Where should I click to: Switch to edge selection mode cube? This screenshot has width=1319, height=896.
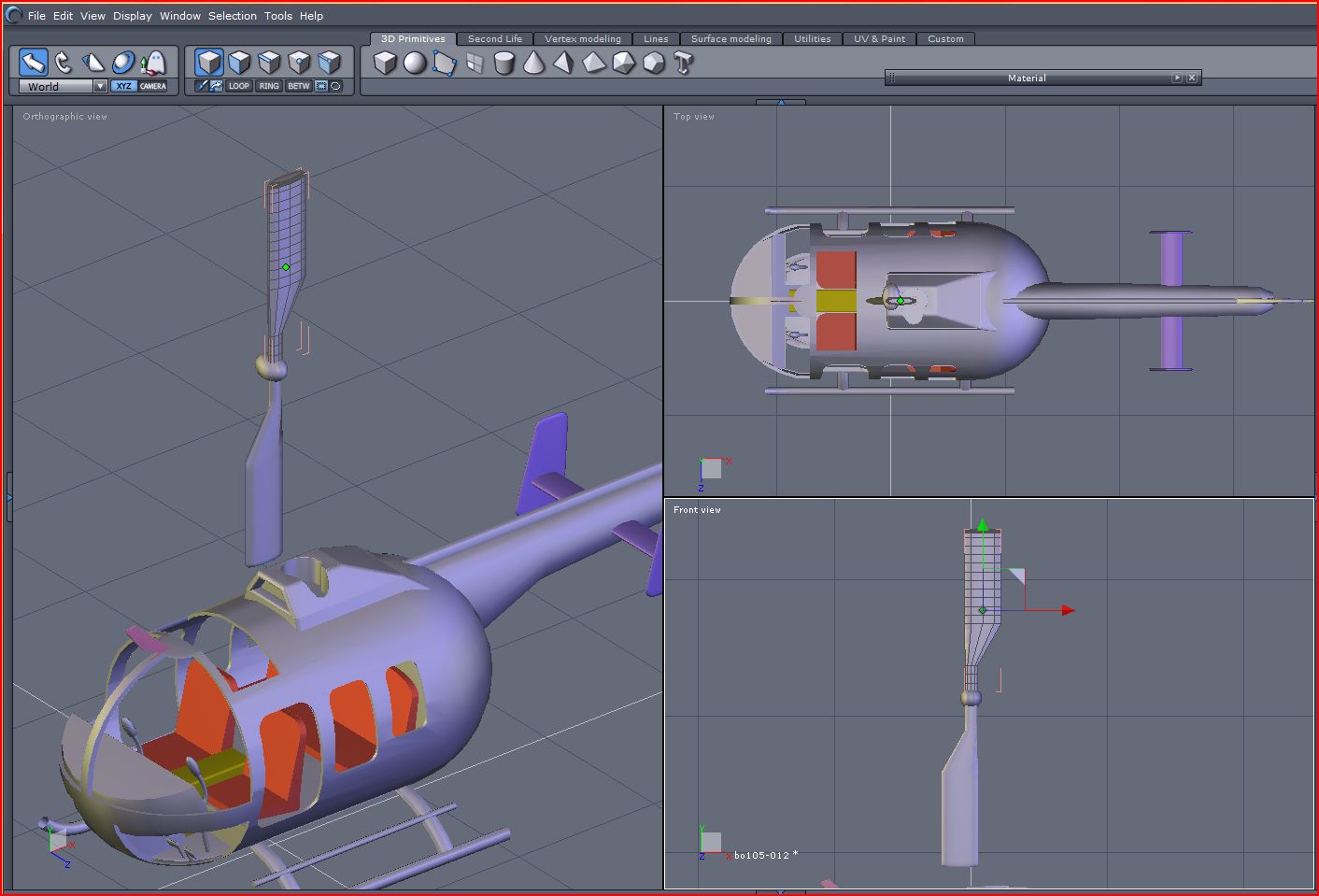(x=269, y=63)
